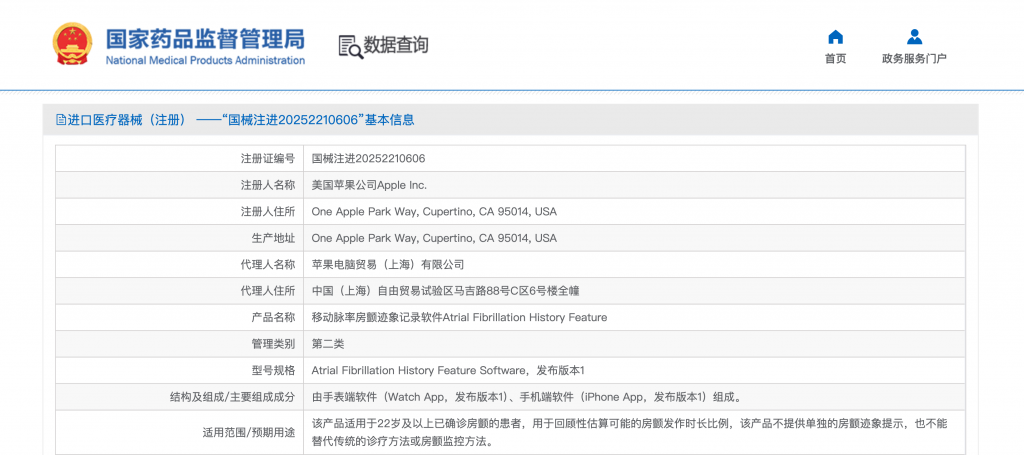Select address value in 生产地址 row
The height and width of the screenshot is (455, 1024).
tap(434, 238)
